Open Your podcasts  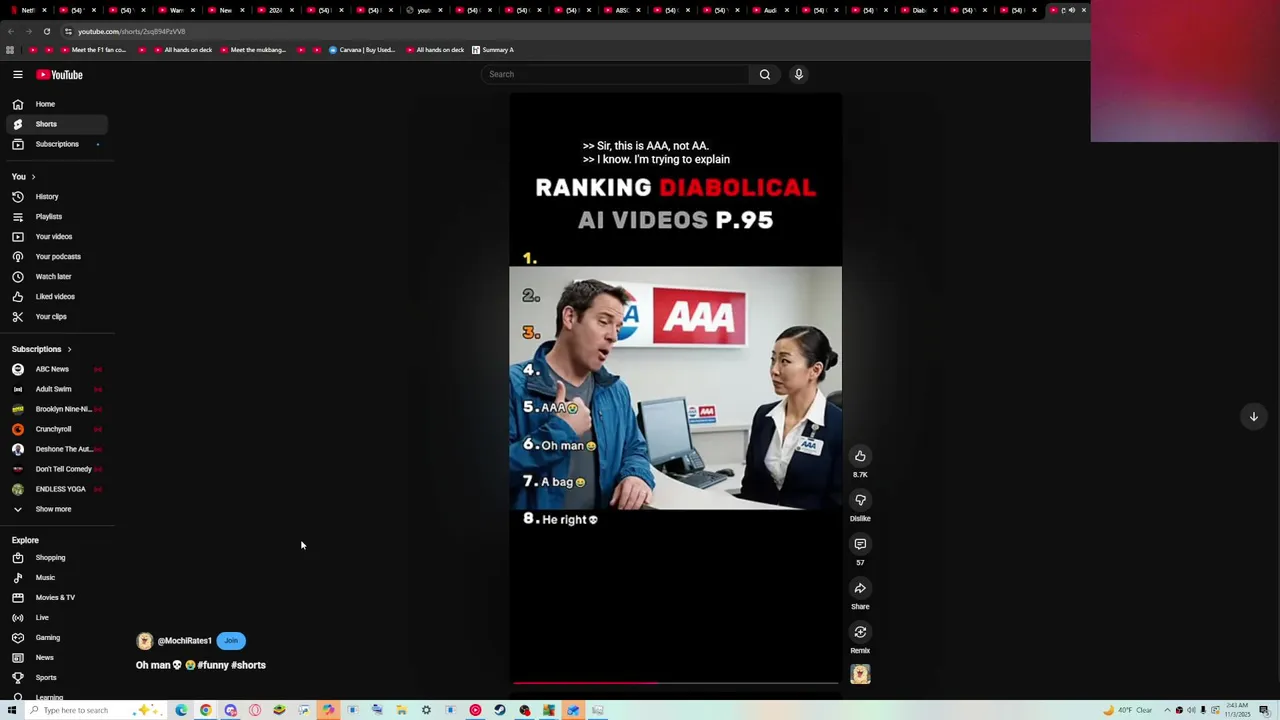[x=57, y=257]
